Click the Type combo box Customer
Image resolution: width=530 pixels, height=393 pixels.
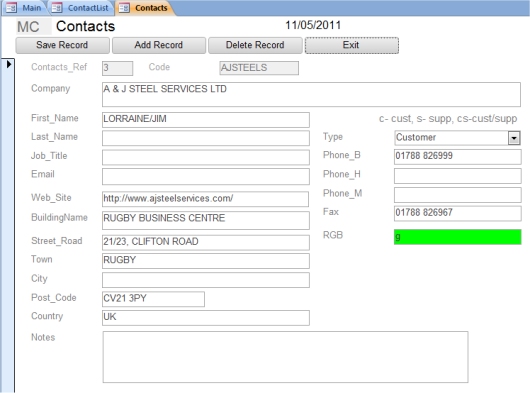coord(457,138)
